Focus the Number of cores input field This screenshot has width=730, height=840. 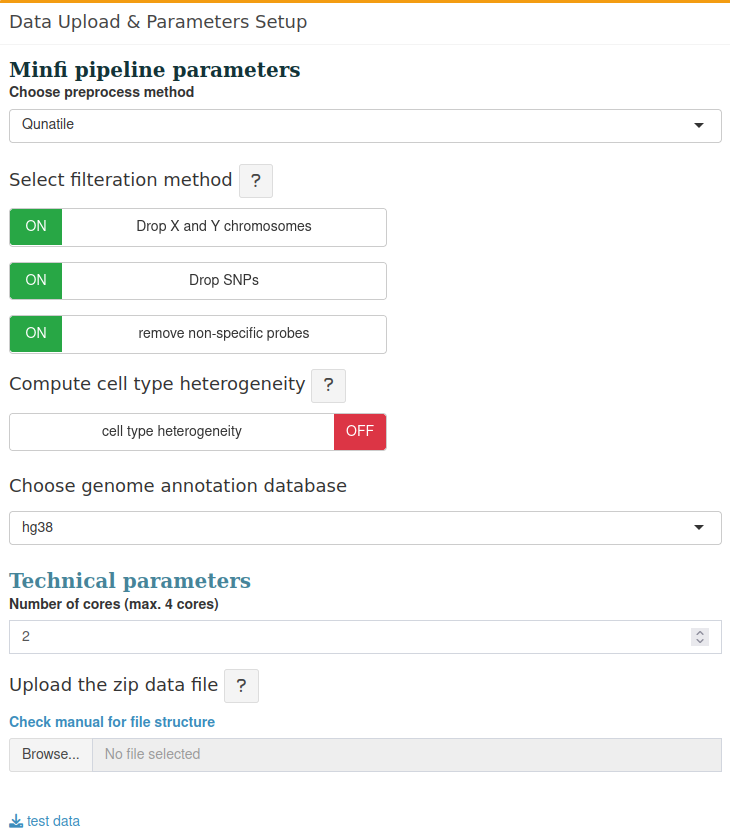click(x=365, y=637)
